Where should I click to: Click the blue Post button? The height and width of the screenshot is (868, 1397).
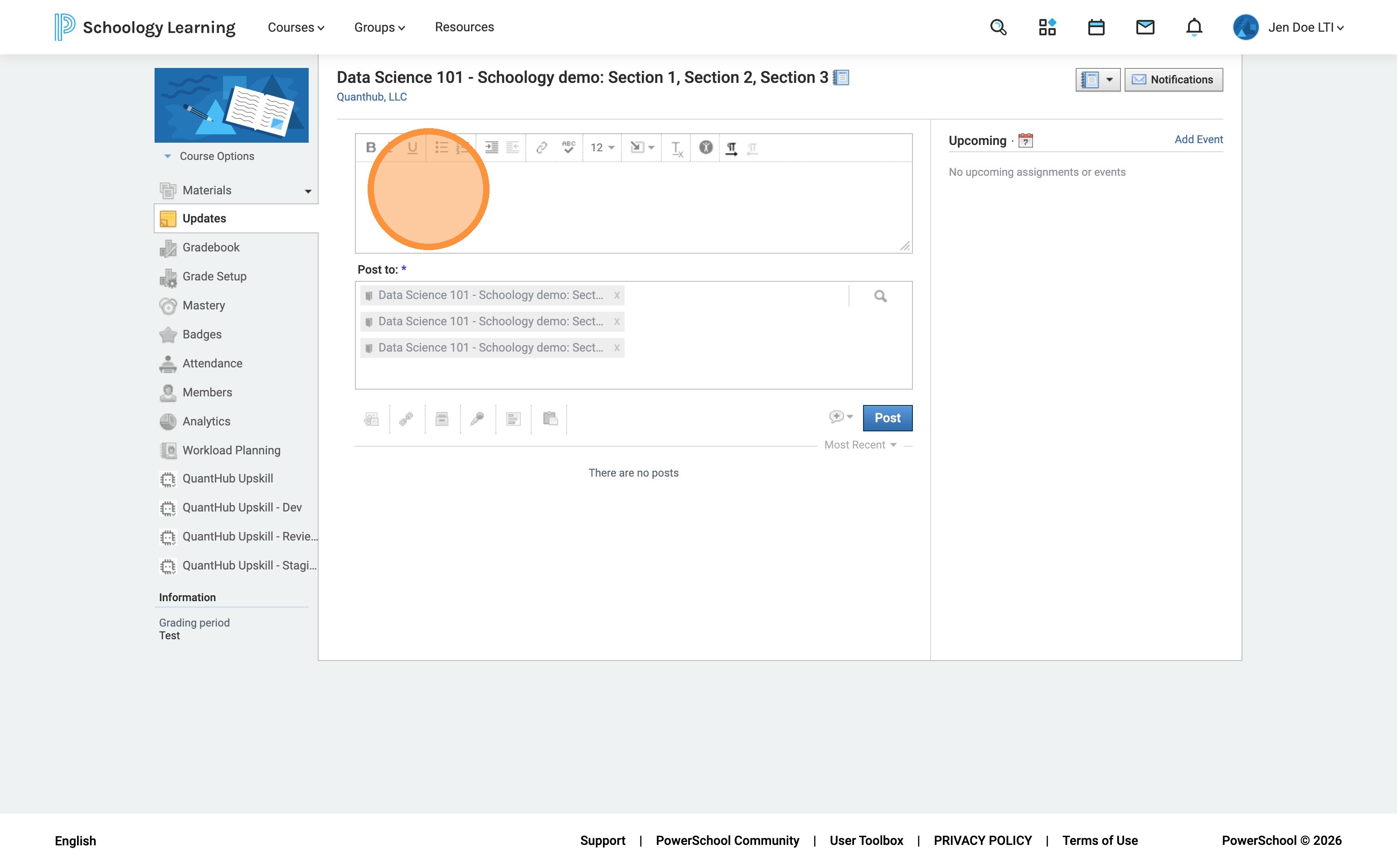(887, 418)
